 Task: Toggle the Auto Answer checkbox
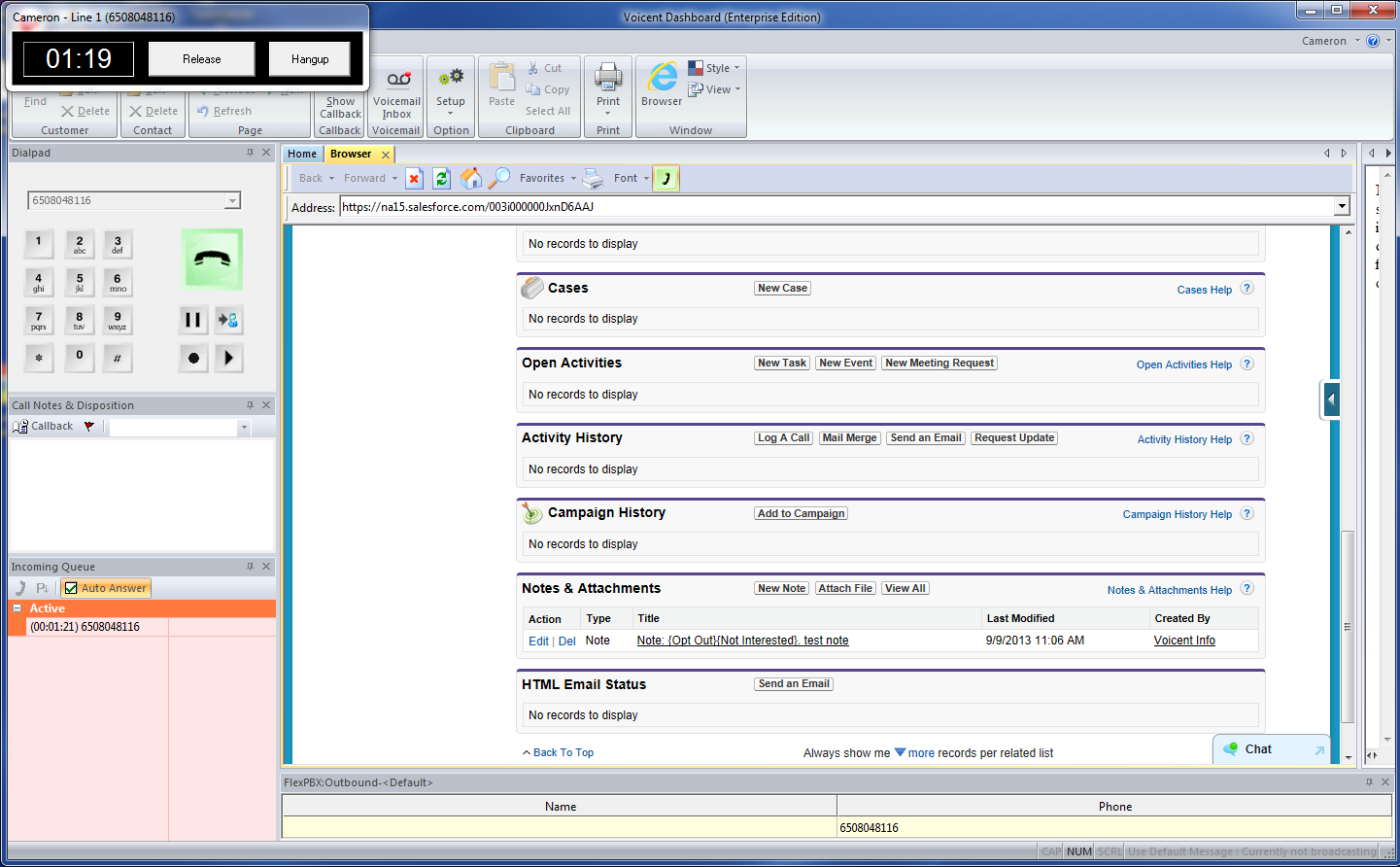click(x=71, y=588)
